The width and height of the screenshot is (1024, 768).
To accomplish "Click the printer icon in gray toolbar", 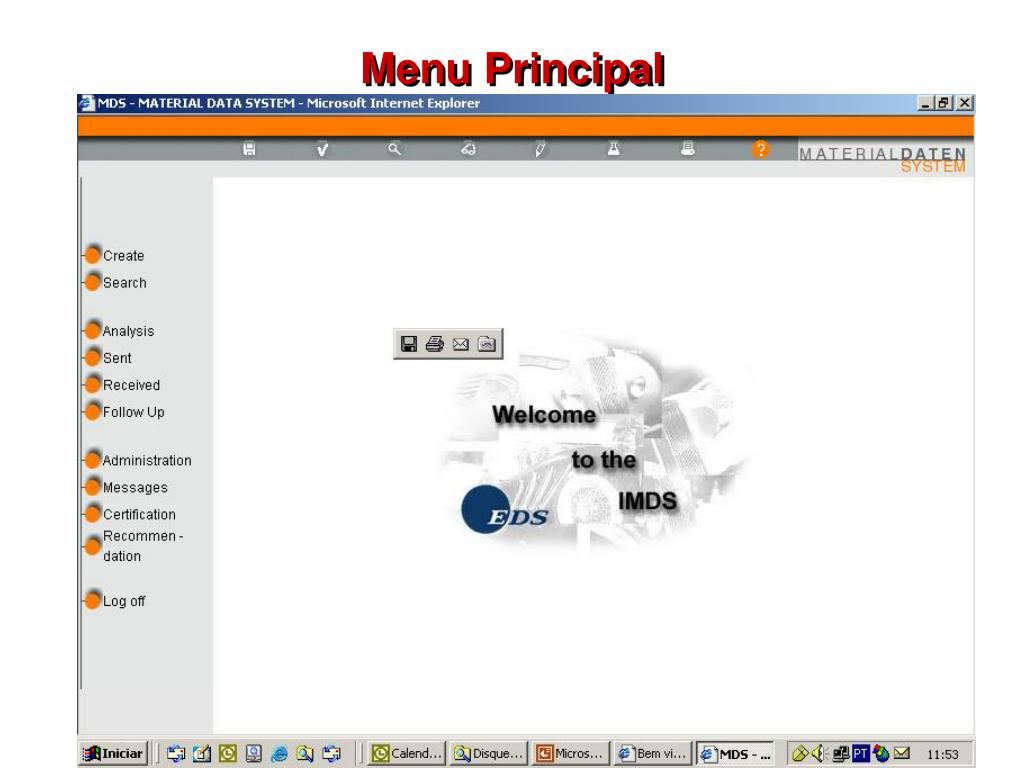I will [688, 150].
